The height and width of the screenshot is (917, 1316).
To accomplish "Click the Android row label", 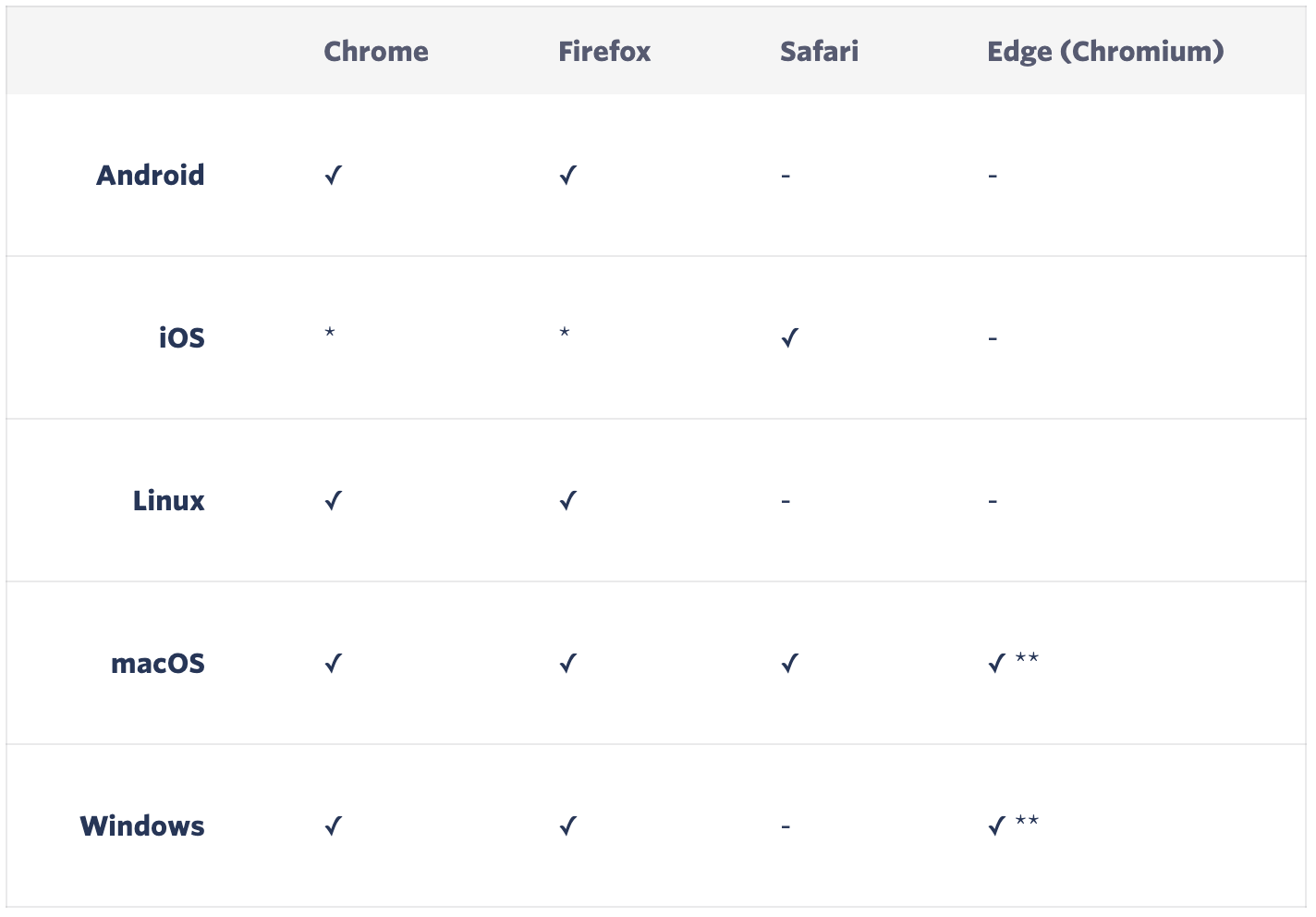I will [x=151, y=175].
